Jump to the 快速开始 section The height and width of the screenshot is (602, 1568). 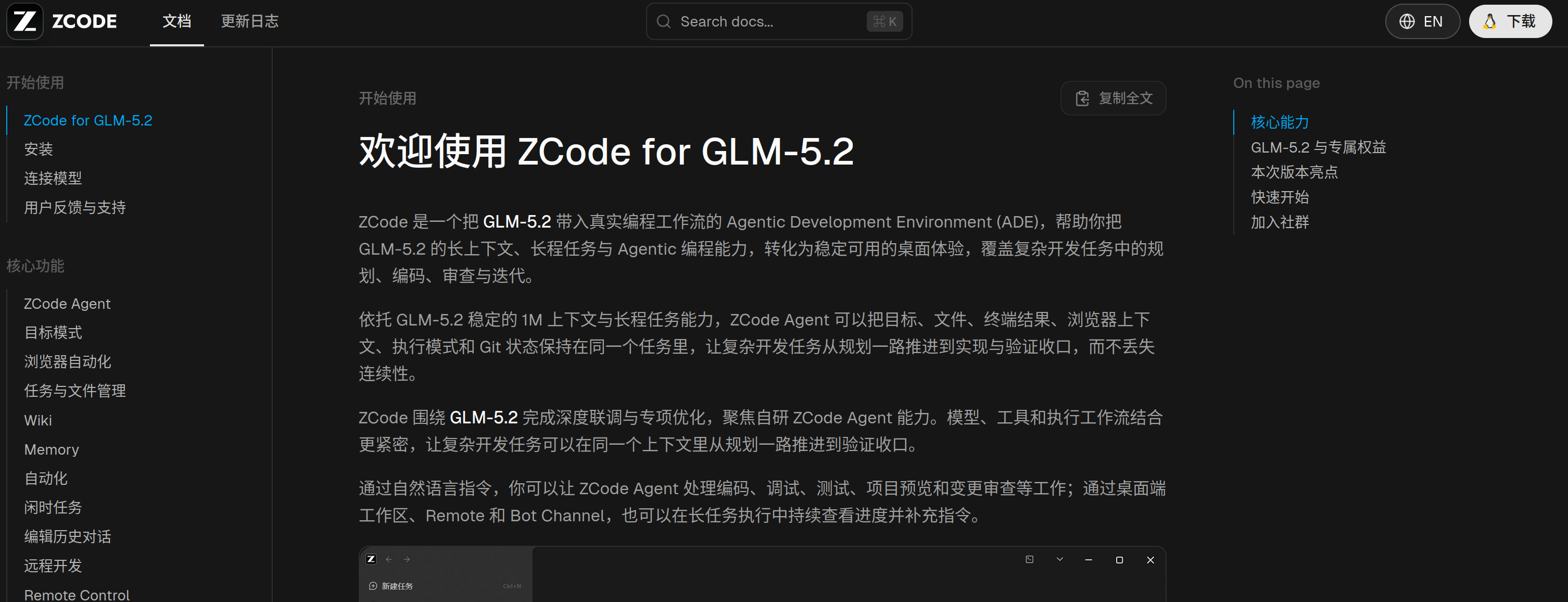click(x=1280, y=197)
